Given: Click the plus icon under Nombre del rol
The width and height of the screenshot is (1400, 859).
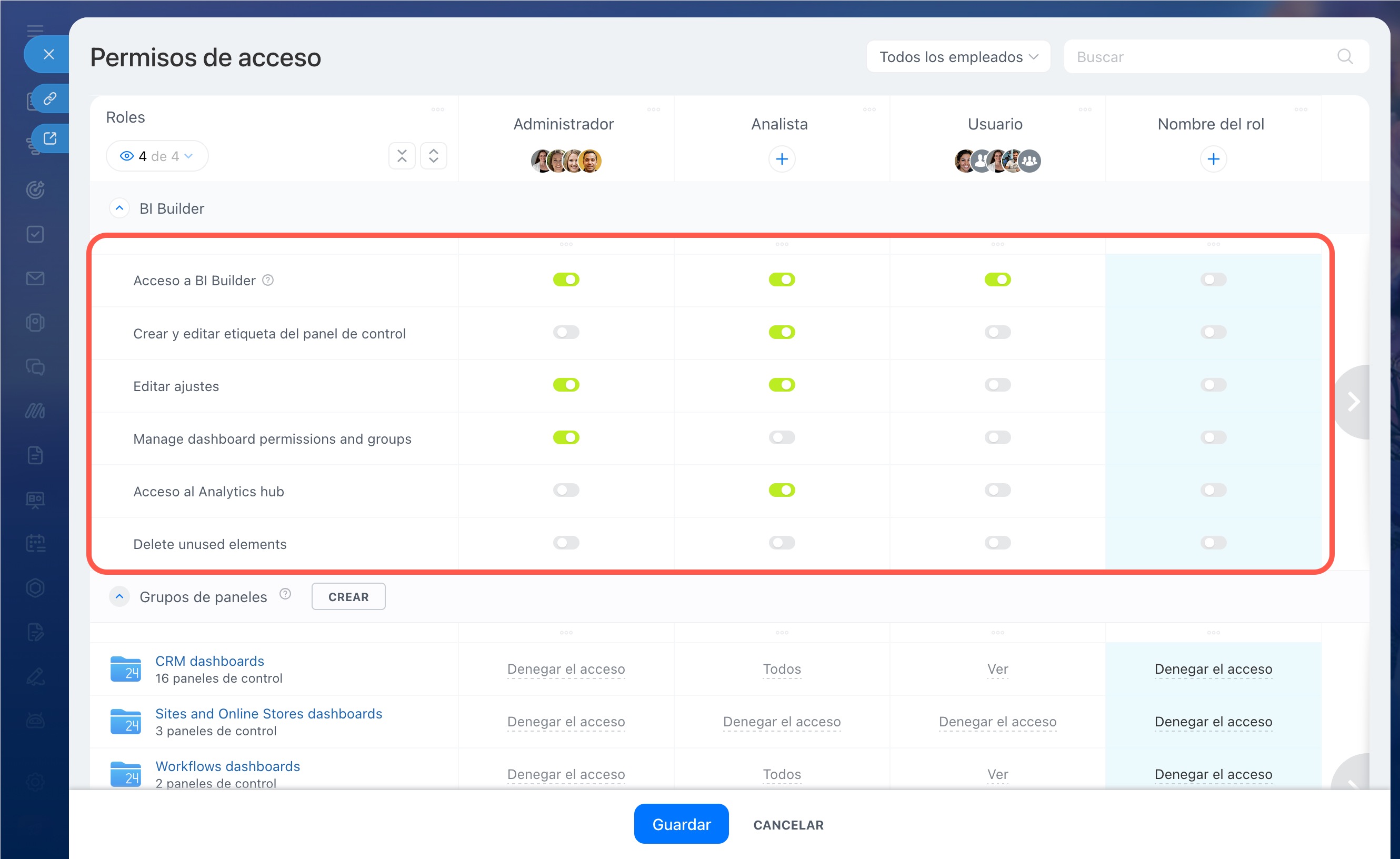Looking at the screenshot, I should click(1213, 159).
